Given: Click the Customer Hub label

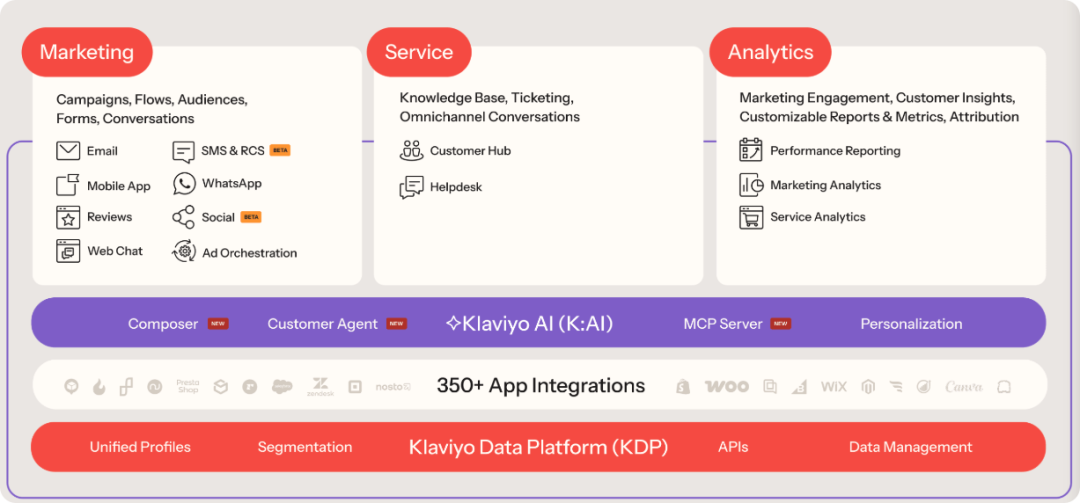Looking at the screenshot, I should 470,150.
